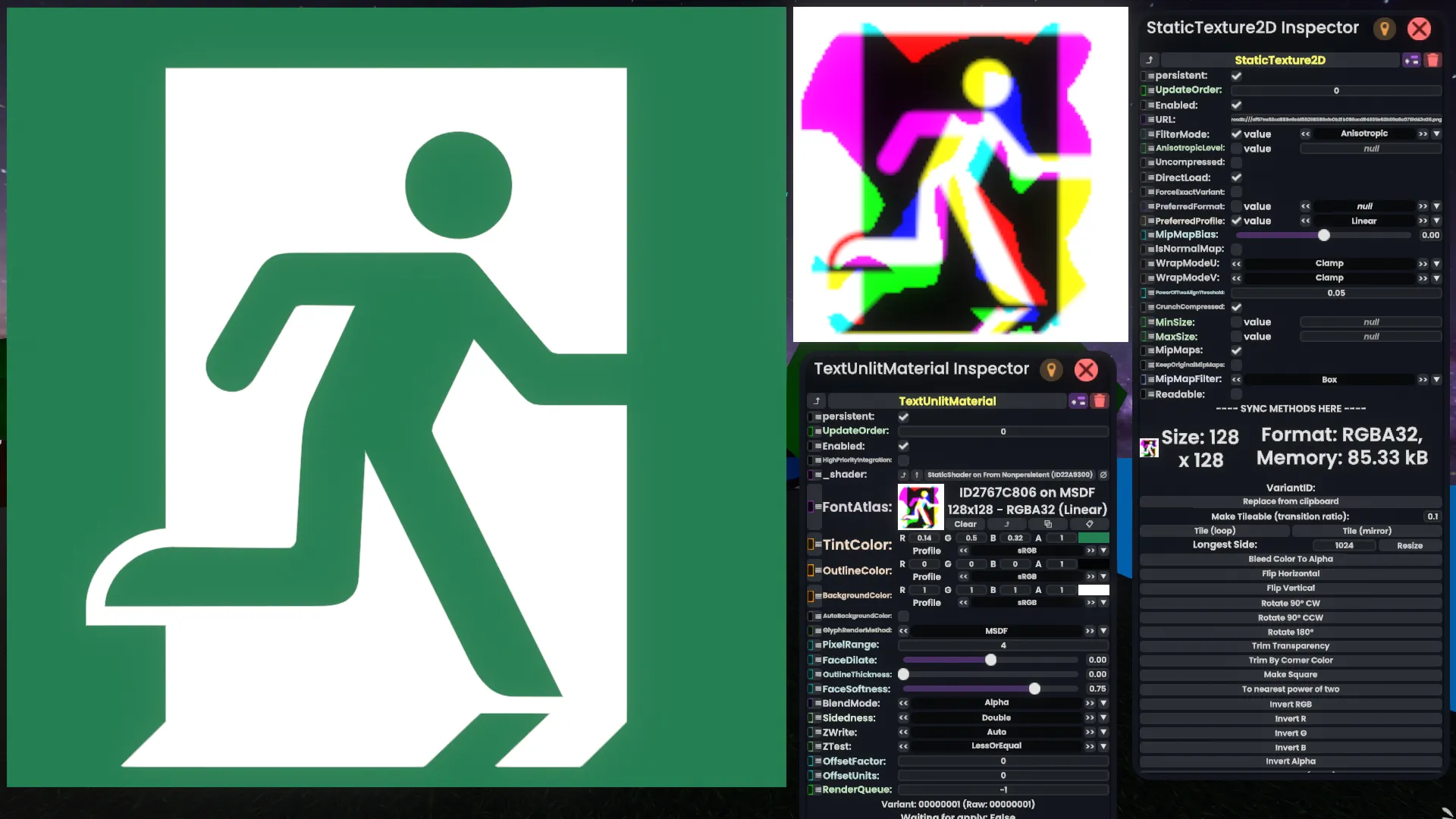The width and height of the screenshot is (1456, 819).
Task: Click the Tile (mirror) button
Action: 1367,532
